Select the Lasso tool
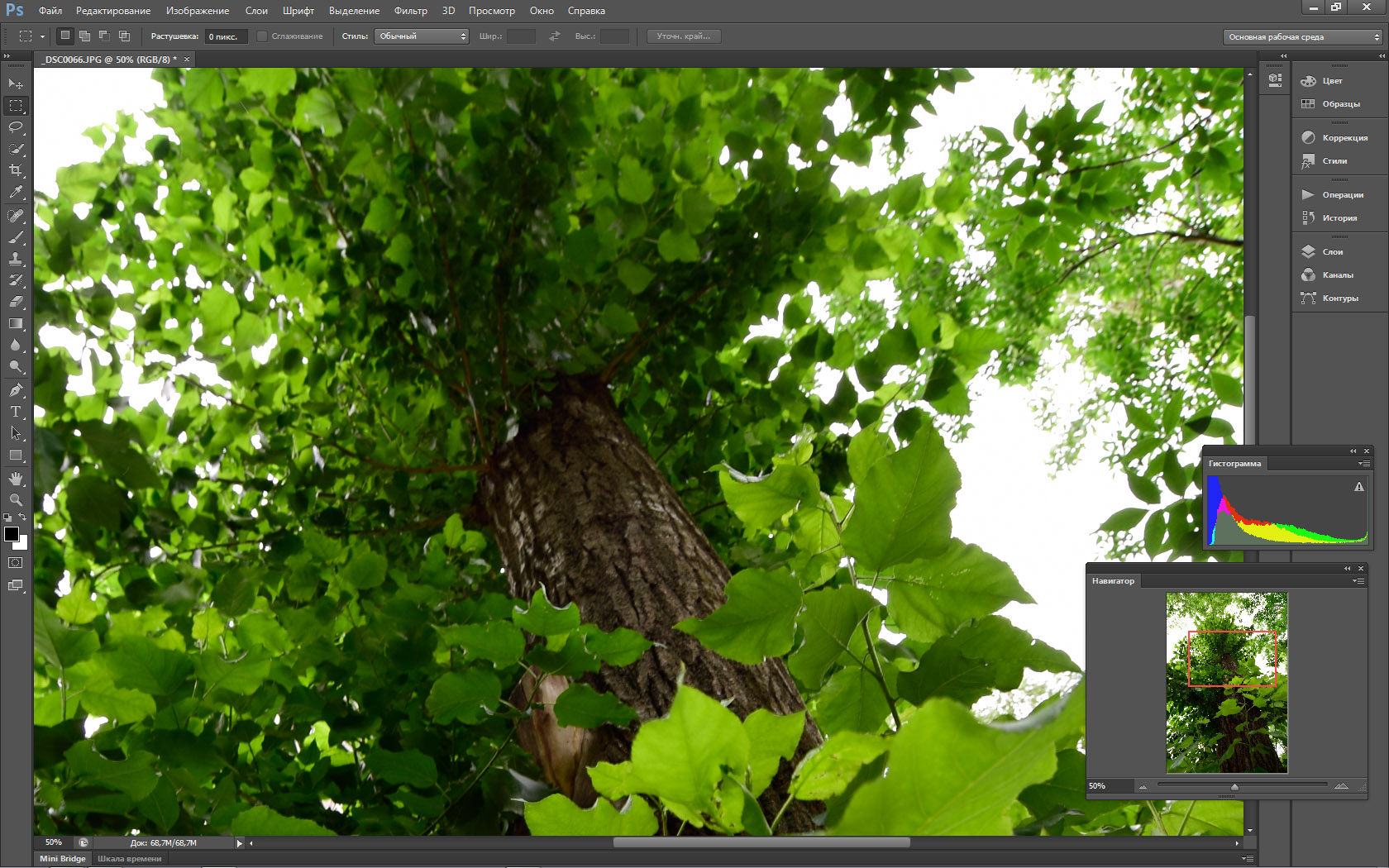Image resolution: width=1389 pixels, height=868 pixels. click(16, 127)
